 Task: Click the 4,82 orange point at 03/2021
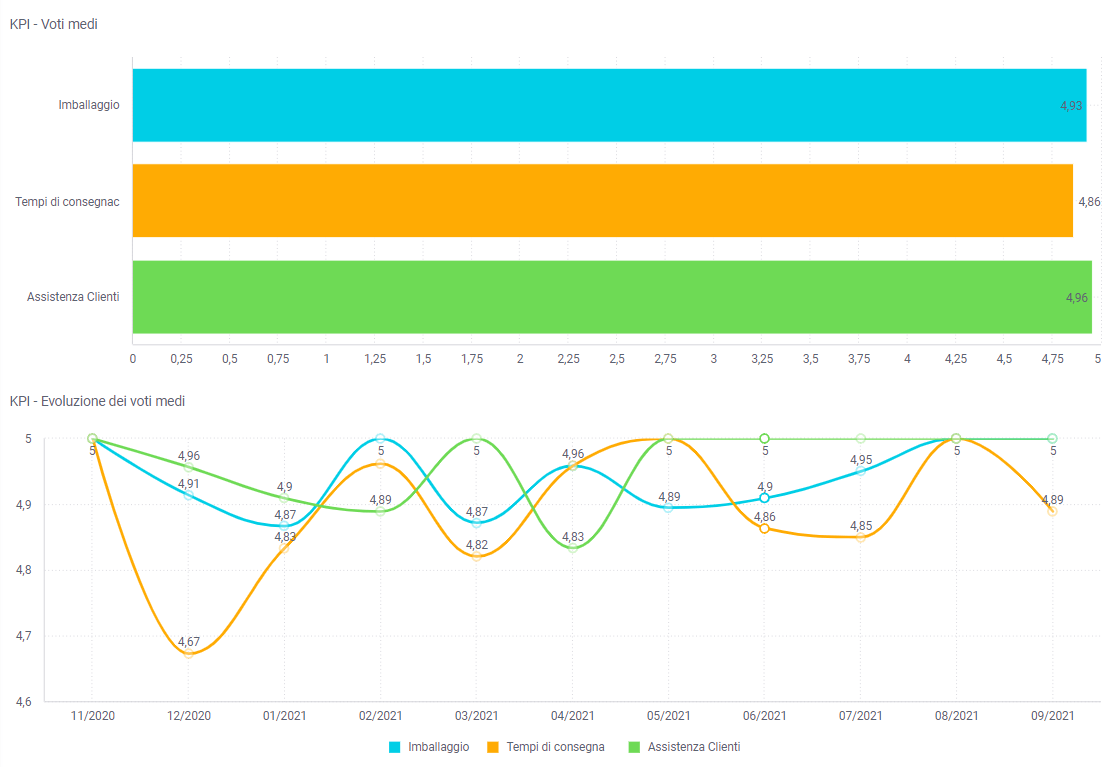coord(476,555)
